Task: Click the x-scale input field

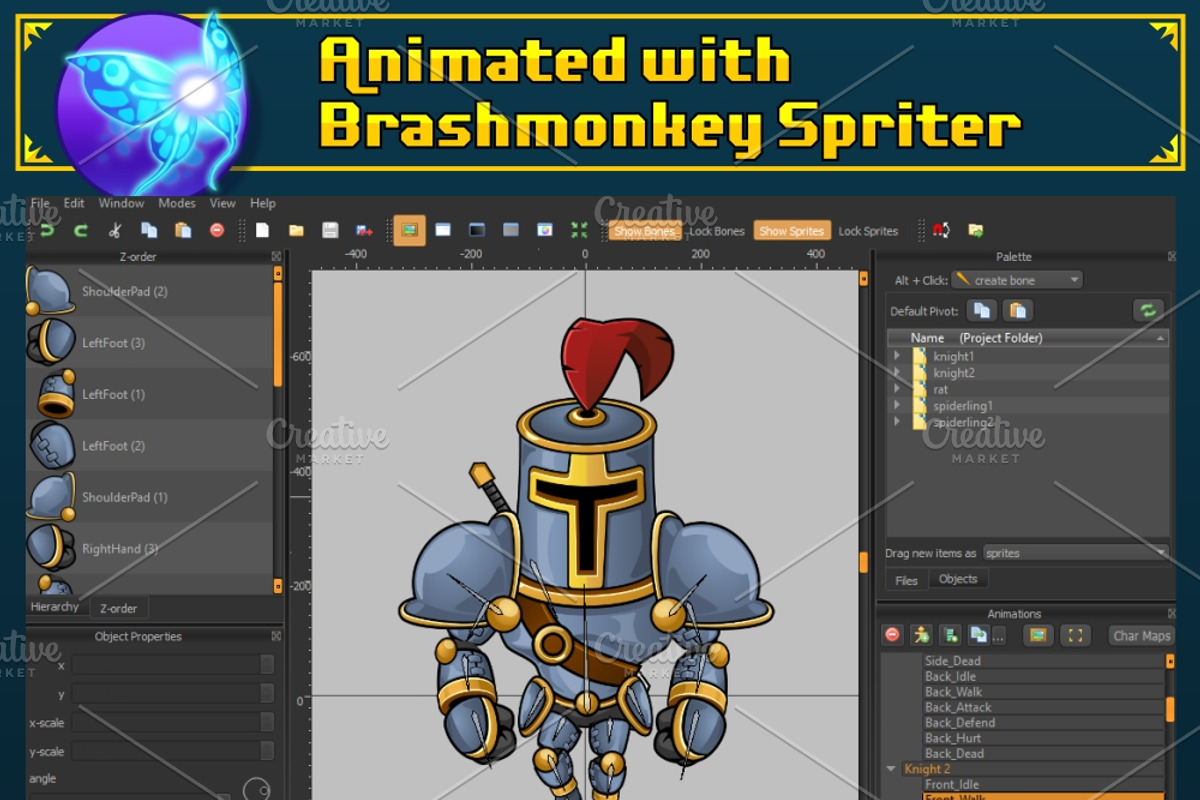Action: coord(173,722)
